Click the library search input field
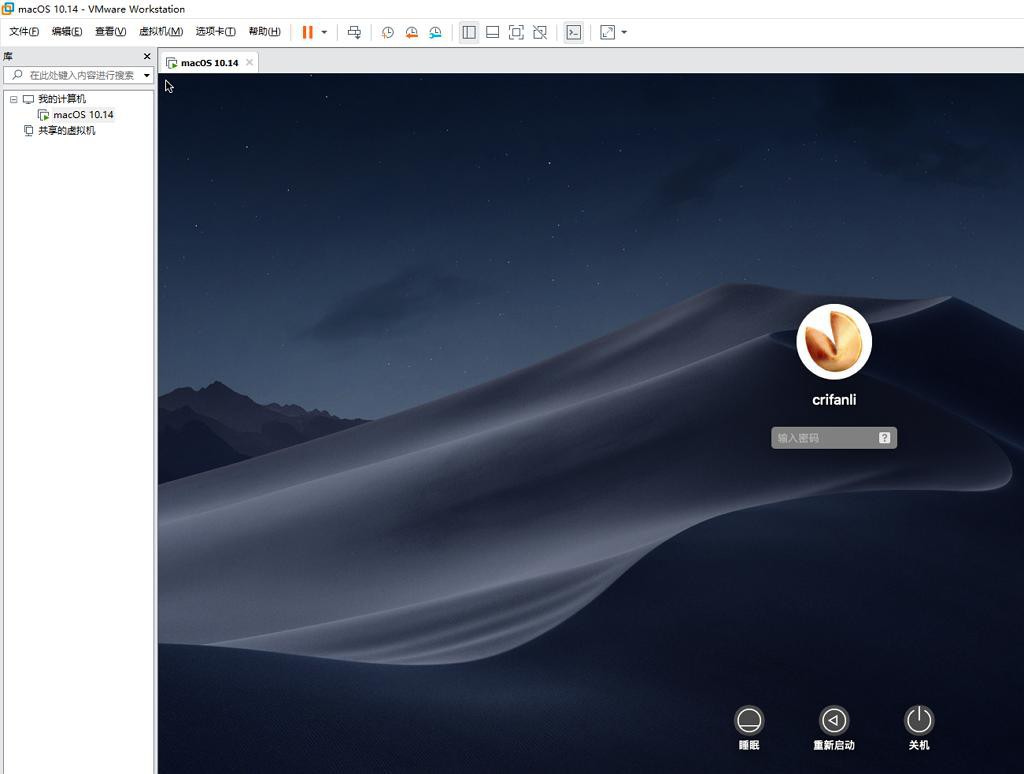Screen dimensions: 1024x774 78,75
